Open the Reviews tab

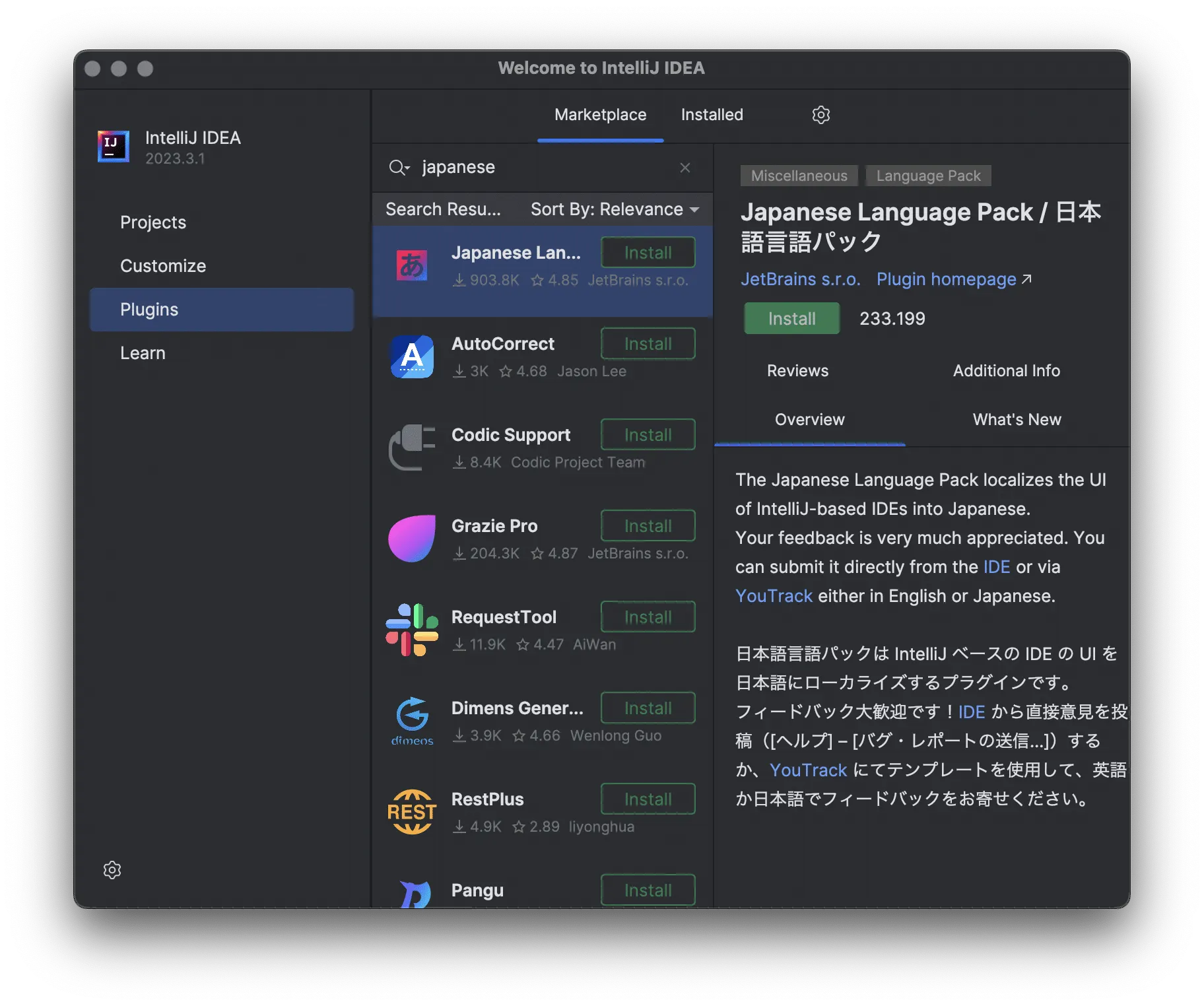click(797, 371)
